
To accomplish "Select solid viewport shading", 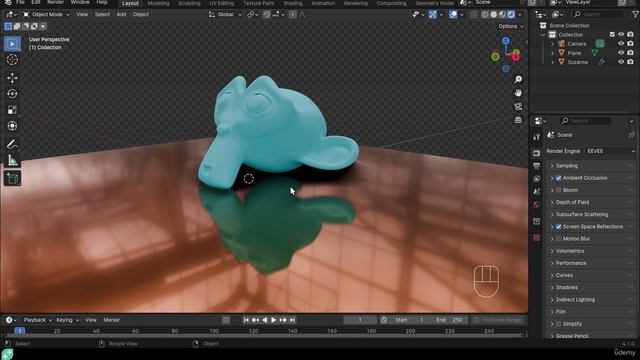I will pos(493,14).
